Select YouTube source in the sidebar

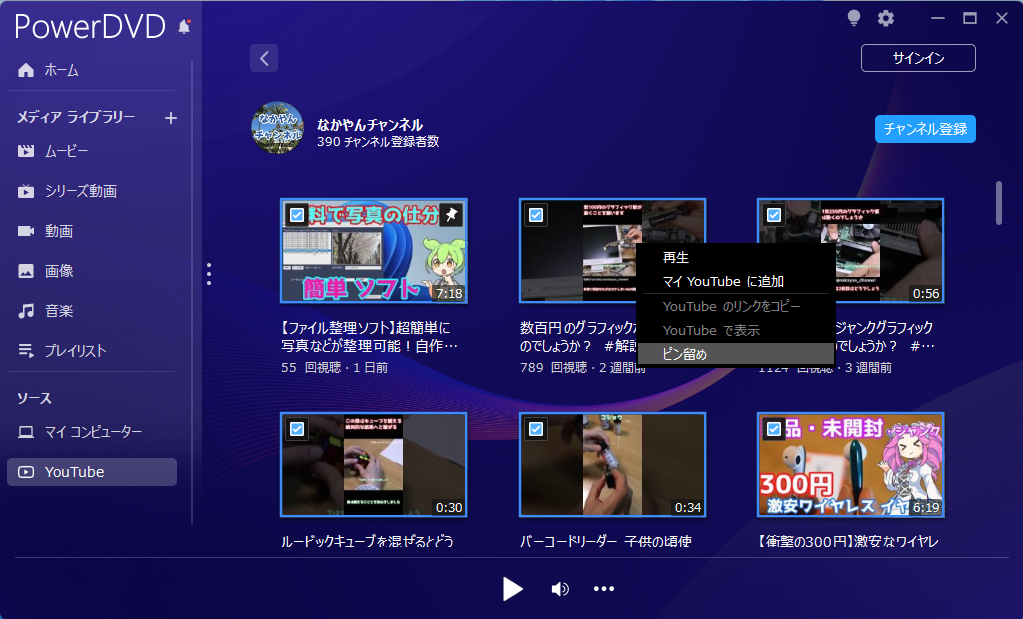92,472
